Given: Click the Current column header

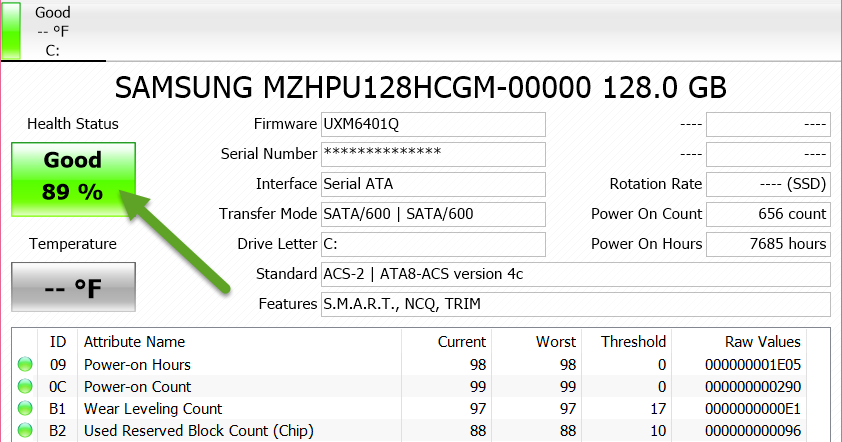Looking at the screenshot, I should tap(446, 342).
